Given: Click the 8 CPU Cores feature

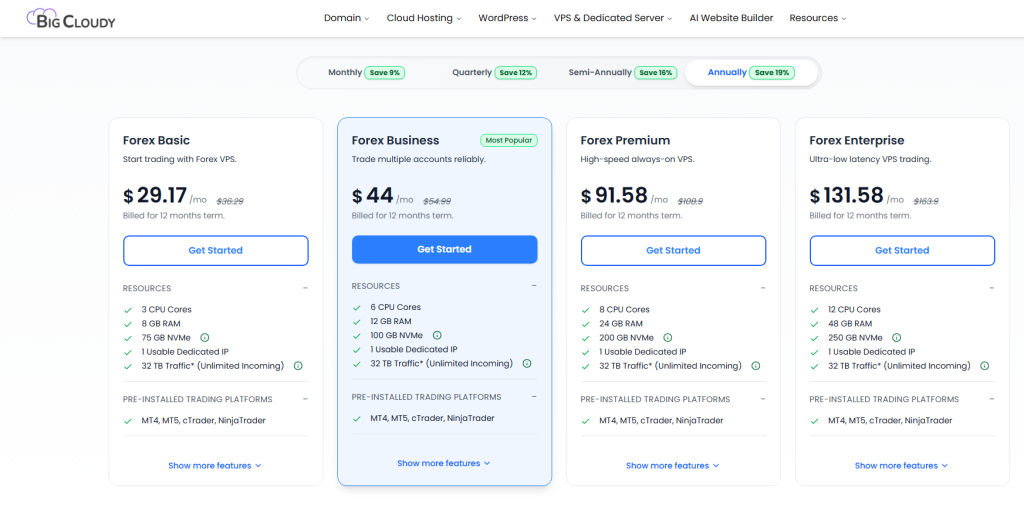Looking at the screenshot, I should pos(625,310).
